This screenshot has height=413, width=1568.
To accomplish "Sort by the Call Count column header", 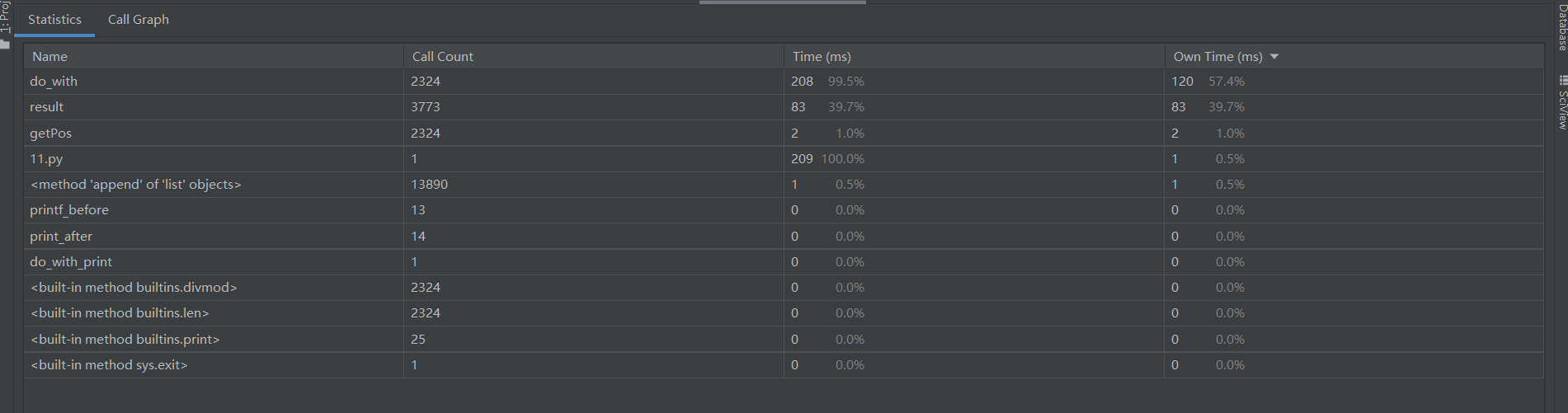I will 443,57.
